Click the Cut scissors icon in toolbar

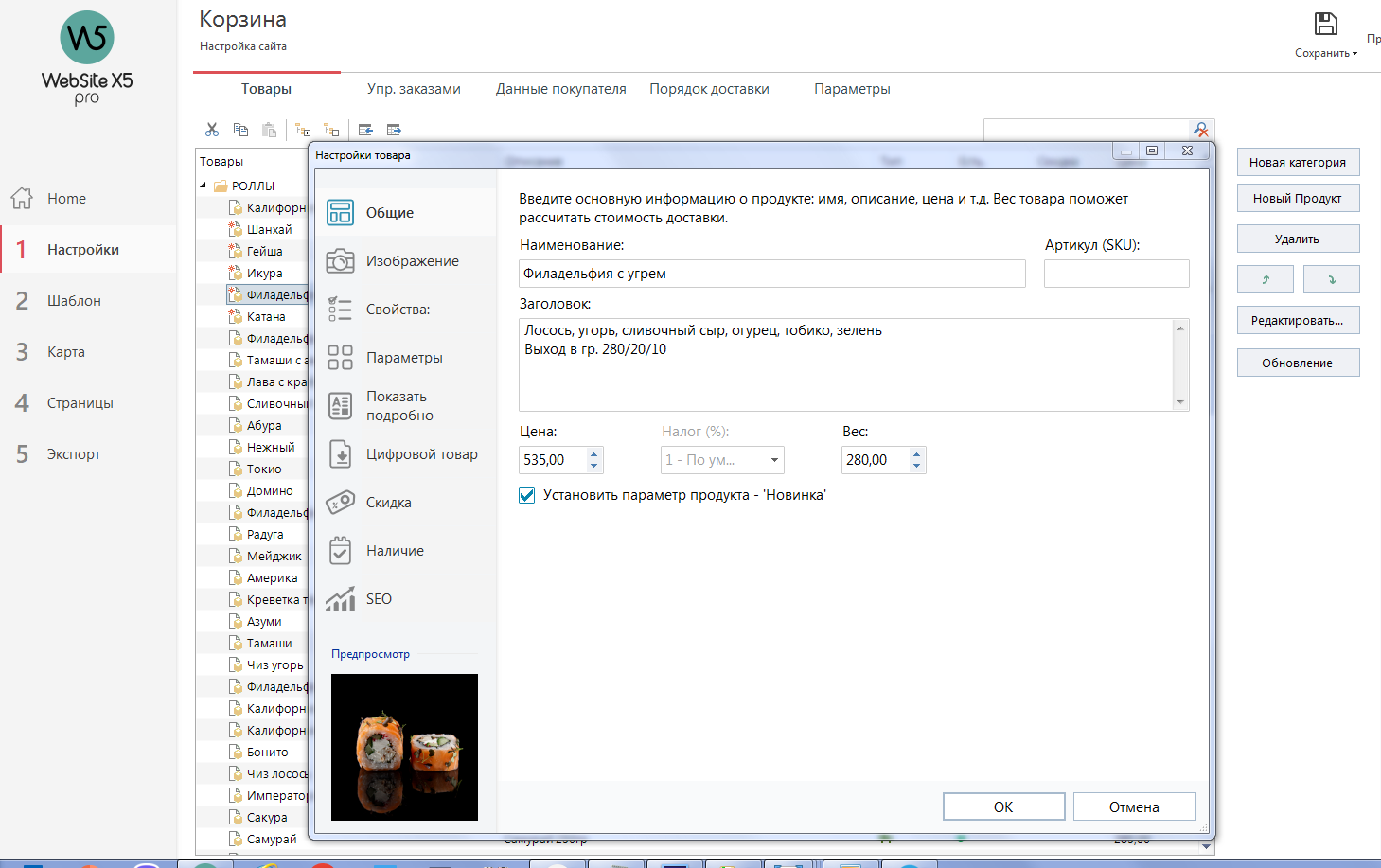coord(212,130)
